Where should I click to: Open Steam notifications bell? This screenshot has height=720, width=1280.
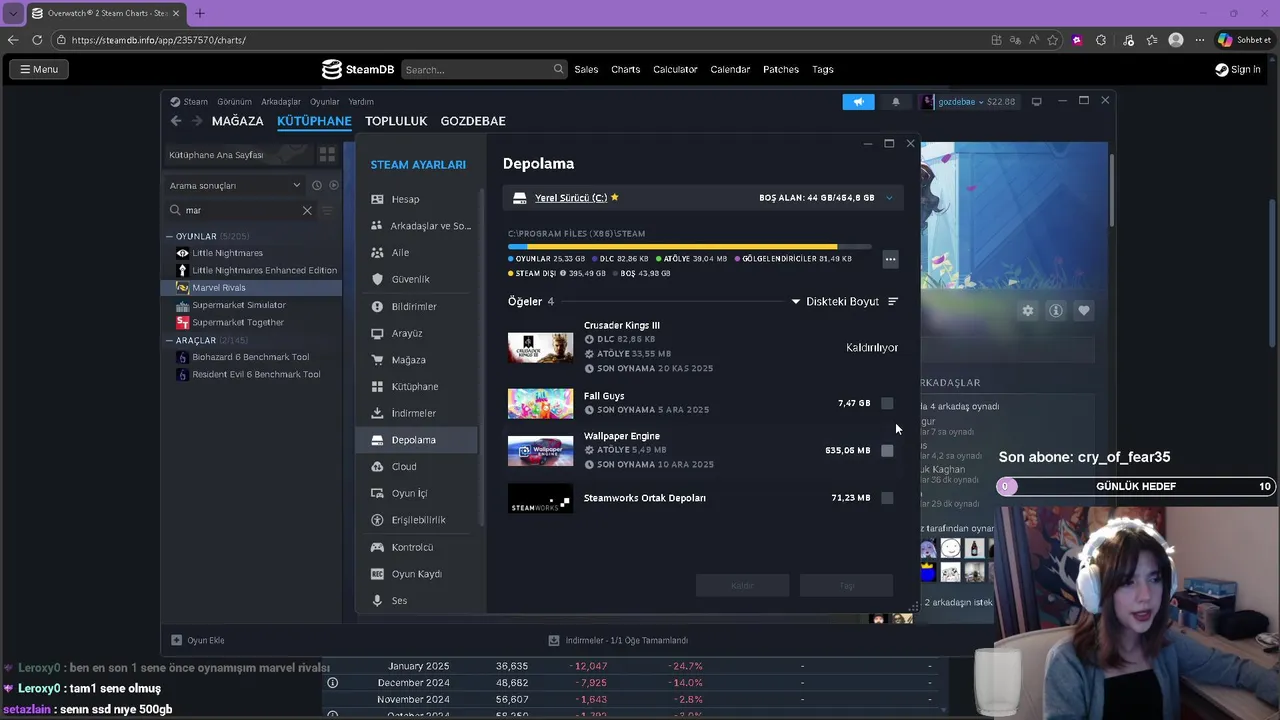[x=895, y=102]
